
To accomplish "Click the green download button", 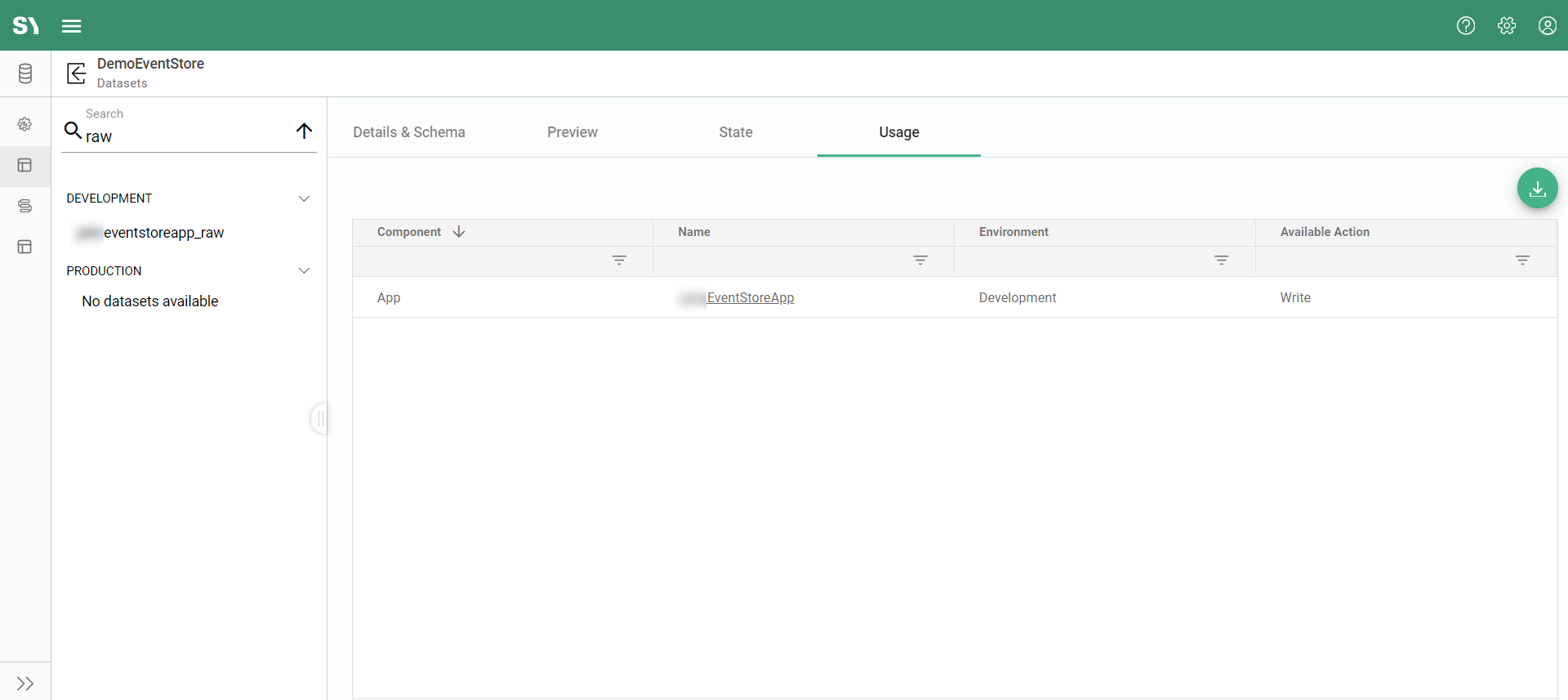I will coord(1537,189).
